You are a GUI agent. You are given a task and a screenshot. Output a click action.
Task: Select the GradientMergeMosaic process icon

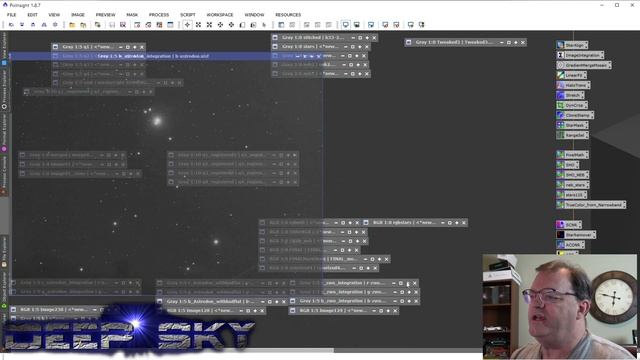click(584, 65)
